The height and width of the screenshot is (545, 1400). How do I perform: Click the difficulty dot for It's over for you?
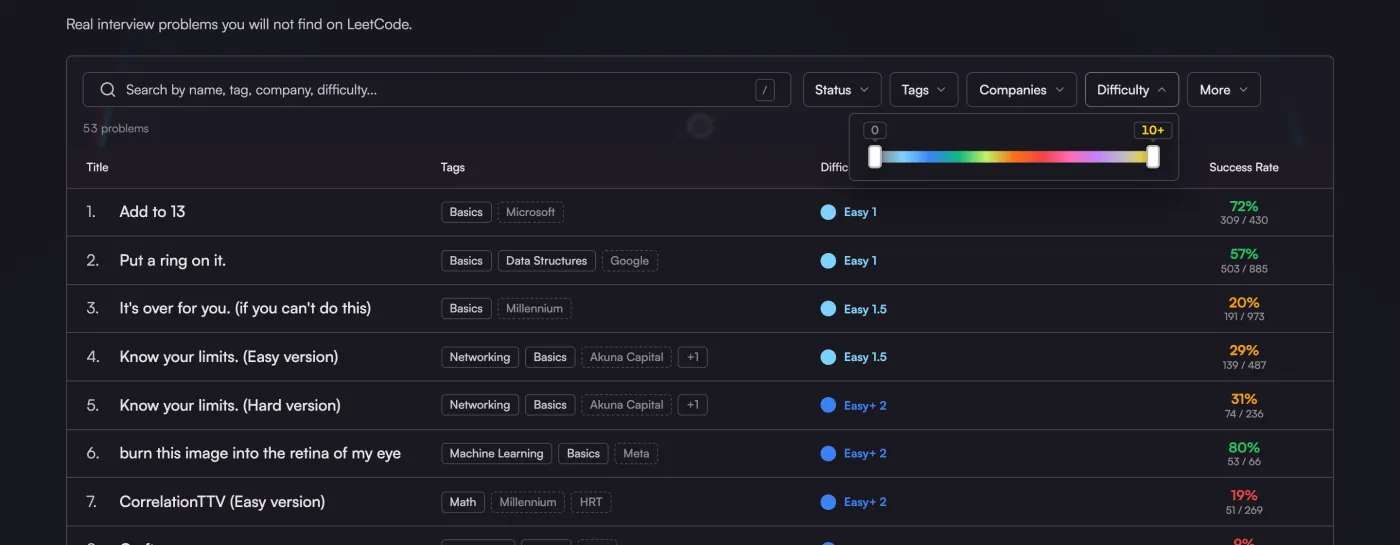pyautogui.click(x=828, y=309)
